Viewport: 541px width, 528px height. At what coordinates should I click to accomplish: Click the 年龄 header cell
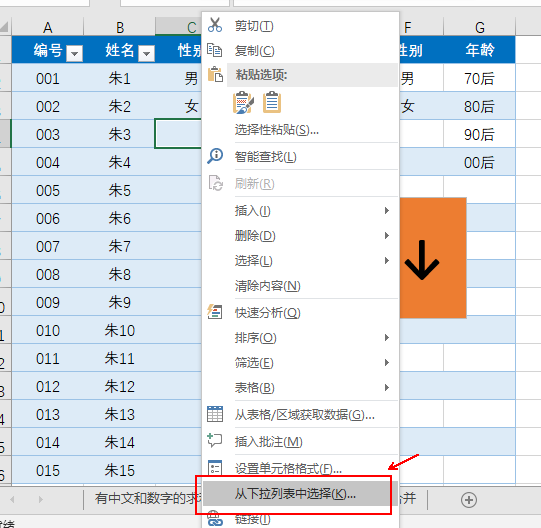point(480,50)
